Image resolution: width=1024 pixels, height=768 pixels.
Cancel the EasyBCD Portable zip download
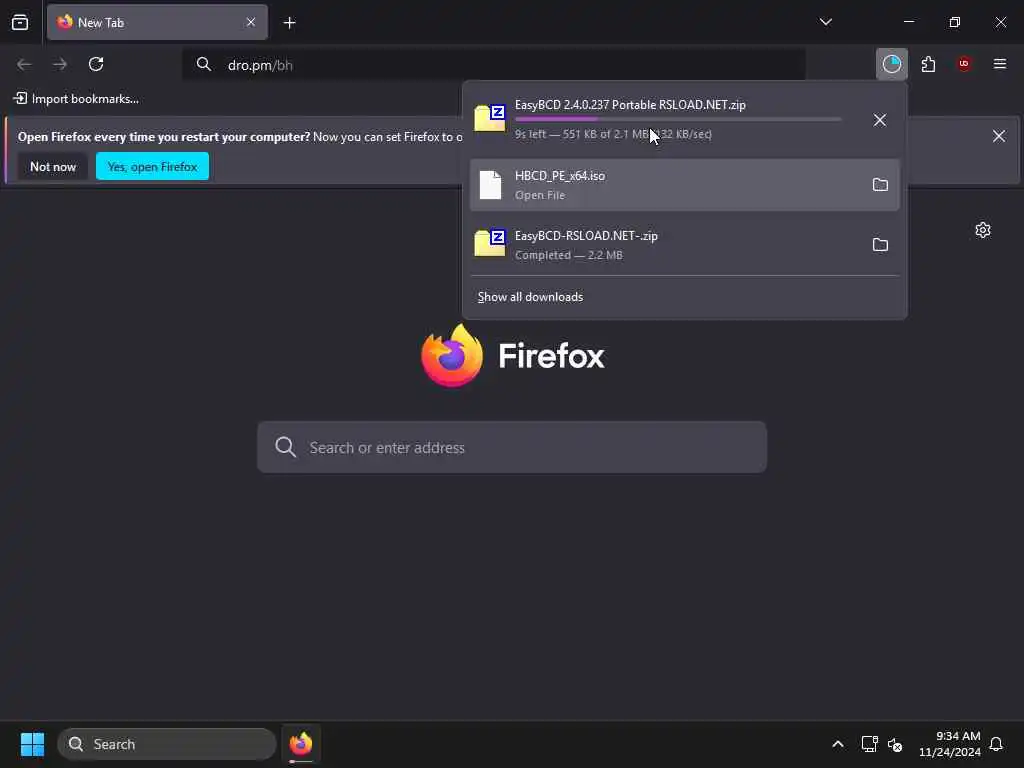click(x=880, y=120)
